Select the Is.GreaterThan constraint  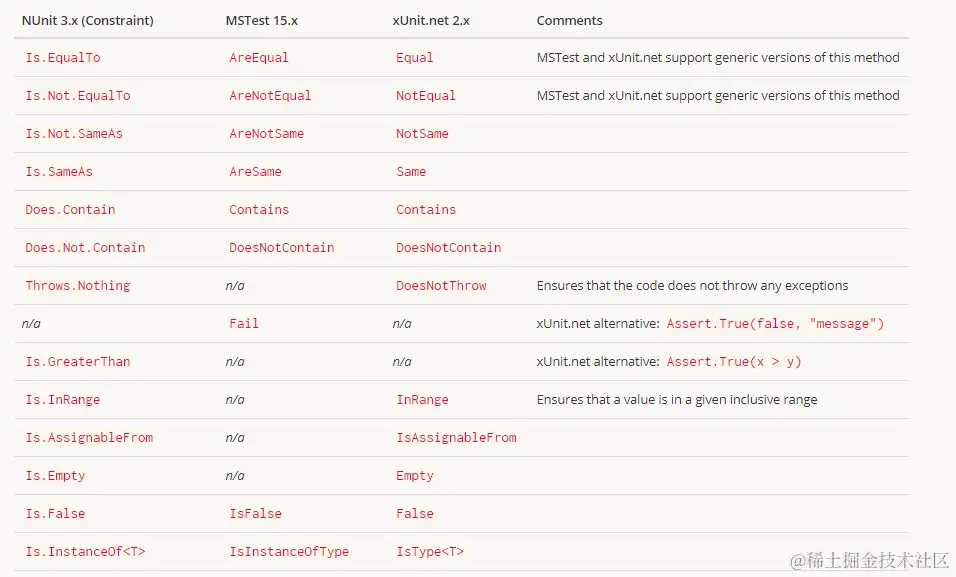click(78, 362)
